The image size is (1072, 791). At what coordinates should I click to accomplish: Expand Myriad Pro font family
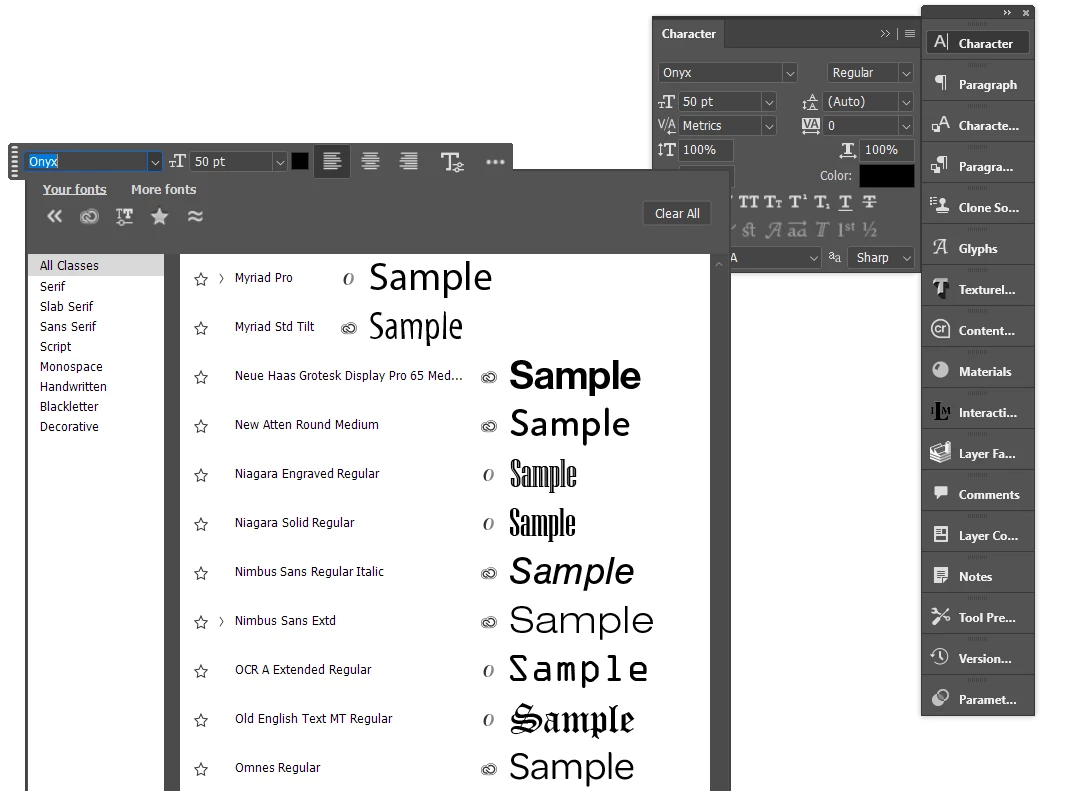tap(222, 278)
